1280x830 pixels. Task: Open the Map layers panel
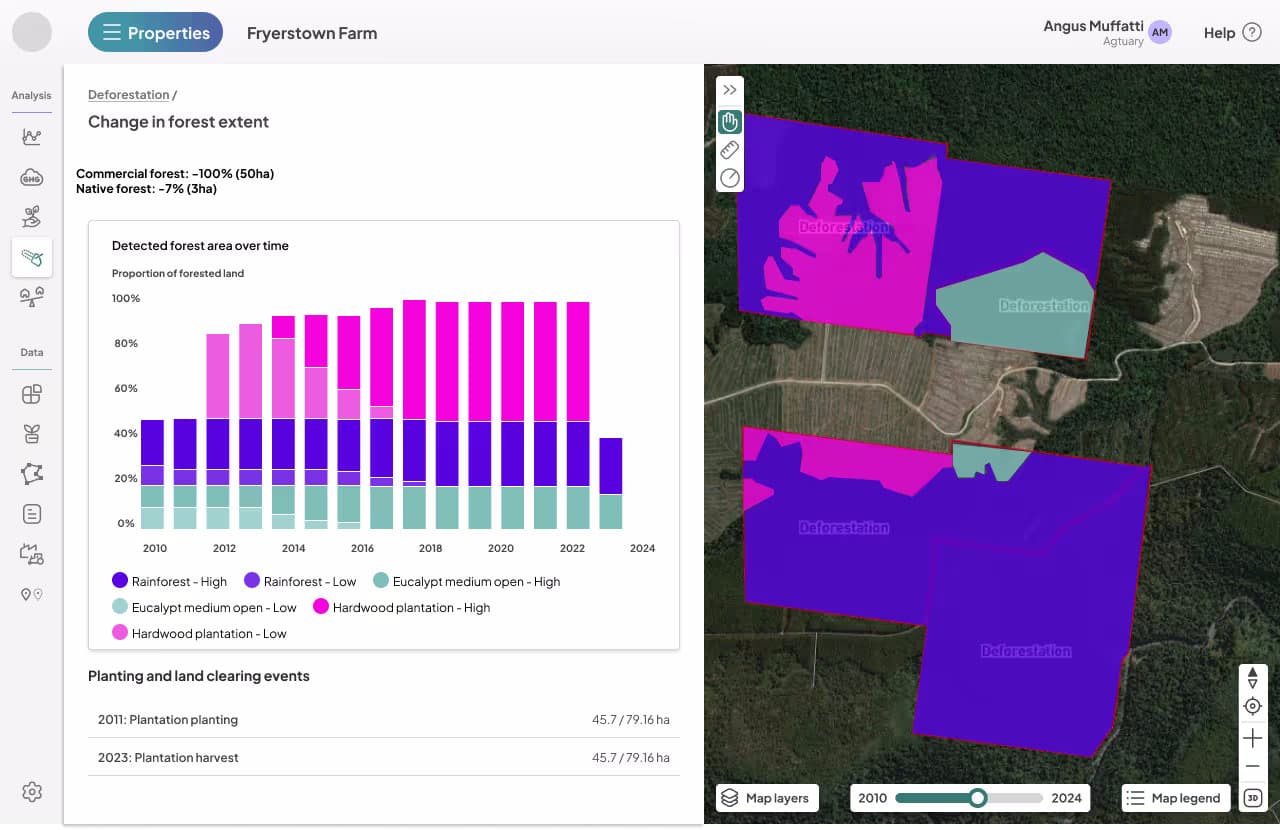767,797
